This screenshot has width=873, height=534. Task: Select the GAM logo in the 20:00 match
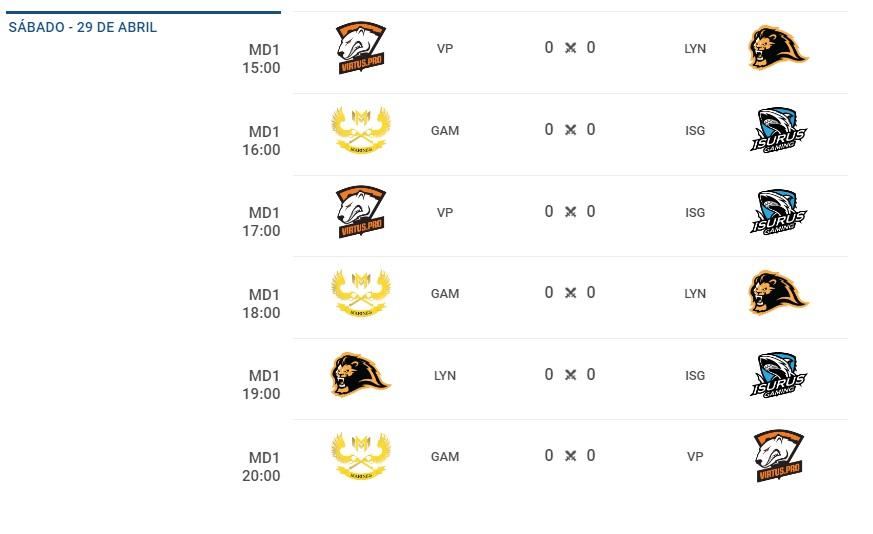point(361,456)
